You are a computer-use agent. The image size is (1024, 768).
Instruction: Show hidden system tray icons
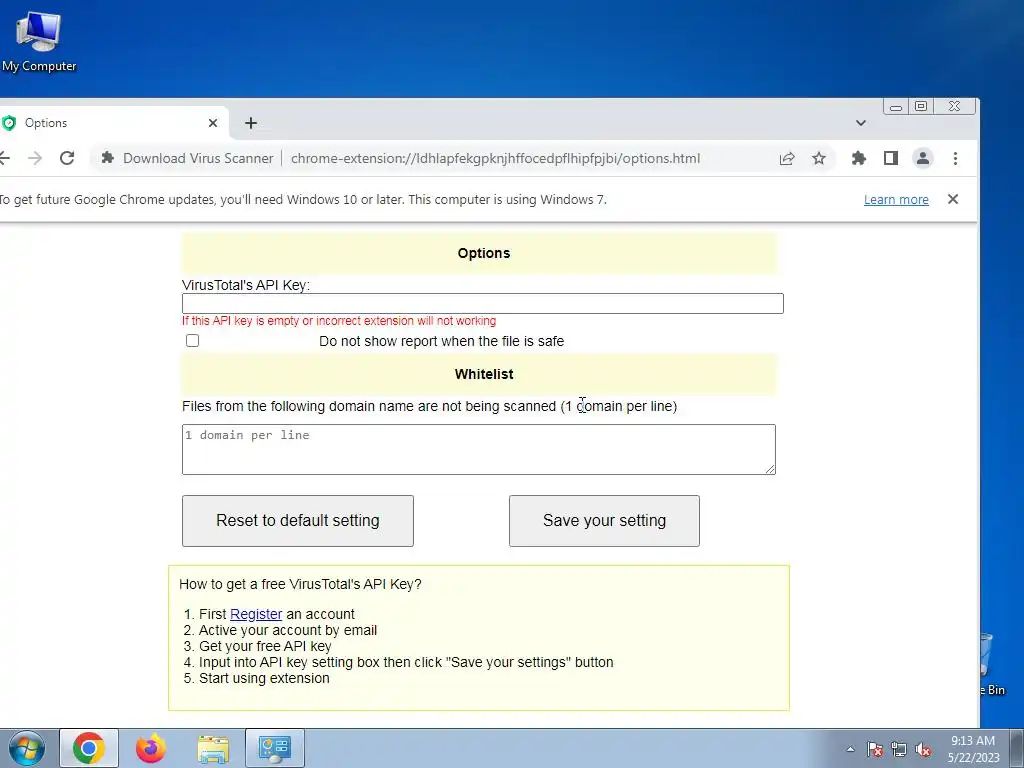point(850,749)
